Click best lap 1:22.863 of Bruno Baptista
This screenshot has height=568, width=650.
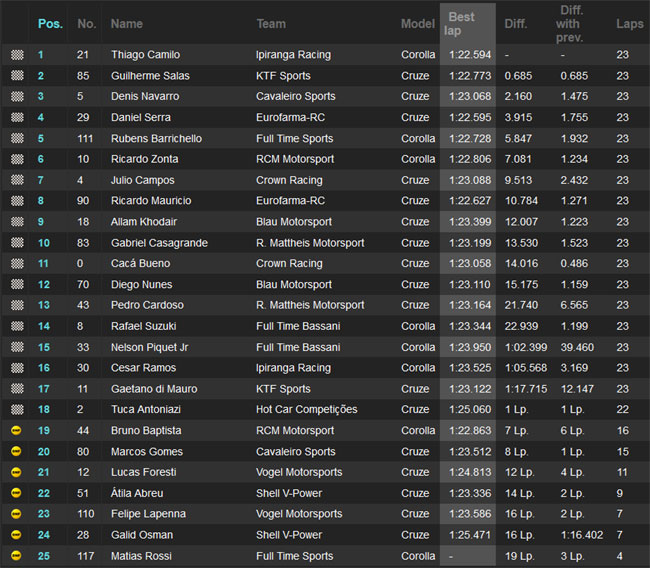click(470, 430)
